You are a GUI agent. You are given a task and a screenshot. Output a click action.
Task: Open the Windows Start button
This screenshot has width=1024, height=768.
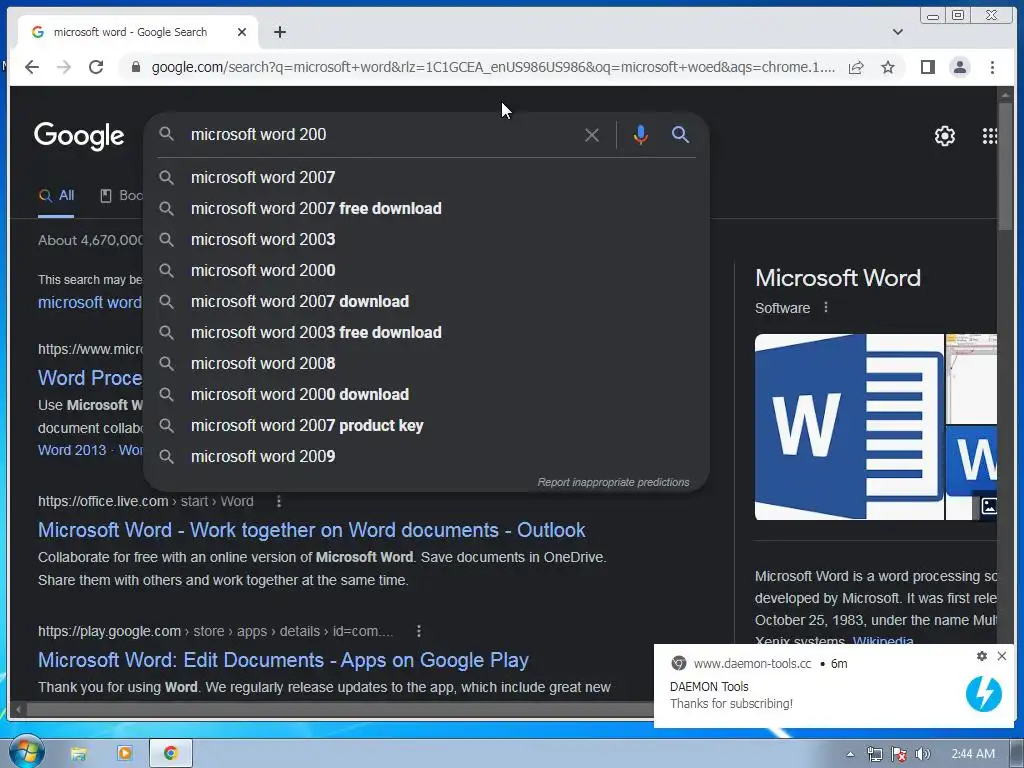[26, 752]
